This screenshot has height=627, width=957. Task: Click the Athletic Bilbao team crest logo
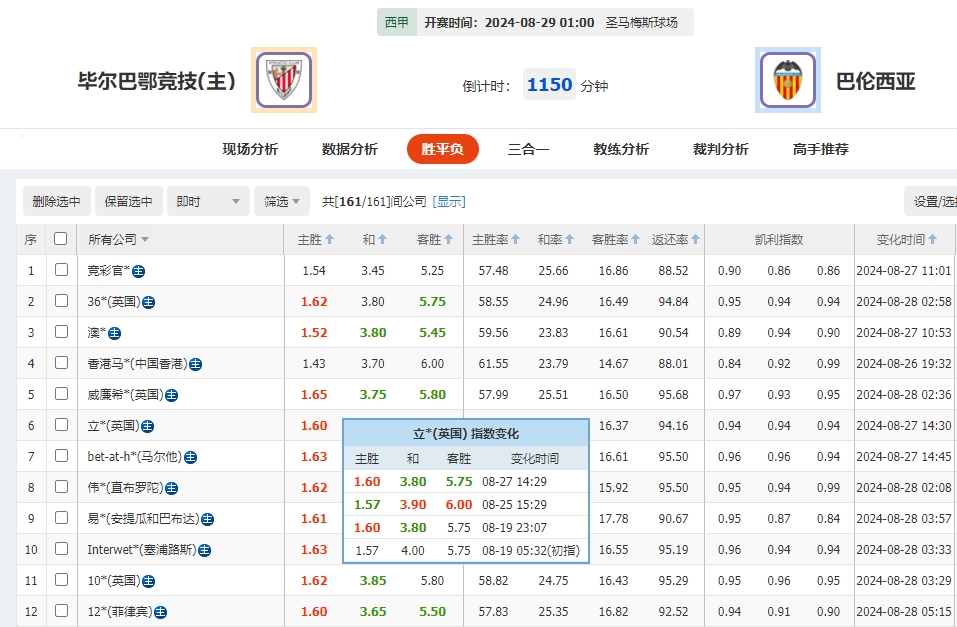(x=283, y=79)
